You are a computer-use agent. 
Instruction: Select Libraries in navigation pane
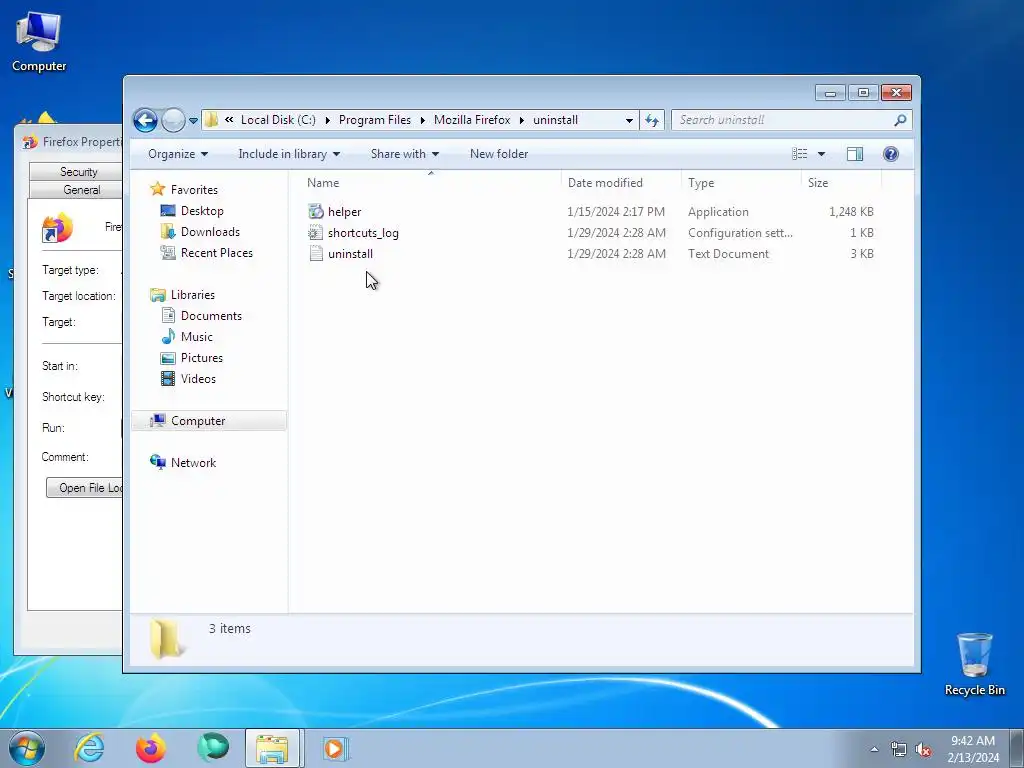pos(193,295)
